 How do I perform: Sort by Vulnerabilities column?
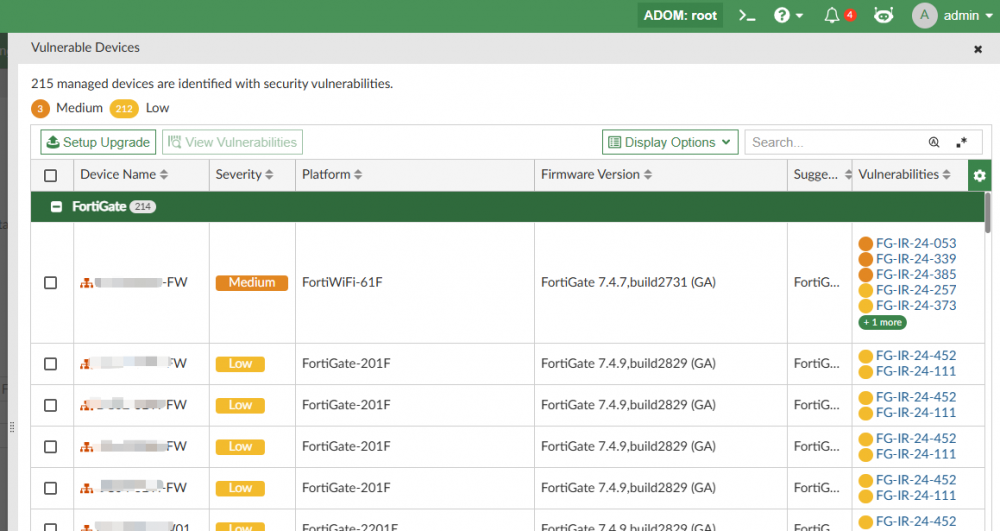[904, 175]
